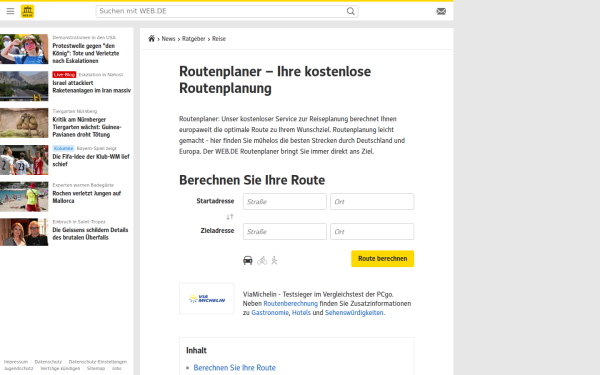Click the home breadcrumb icon

pyautogui.click(x=152, y=38)
